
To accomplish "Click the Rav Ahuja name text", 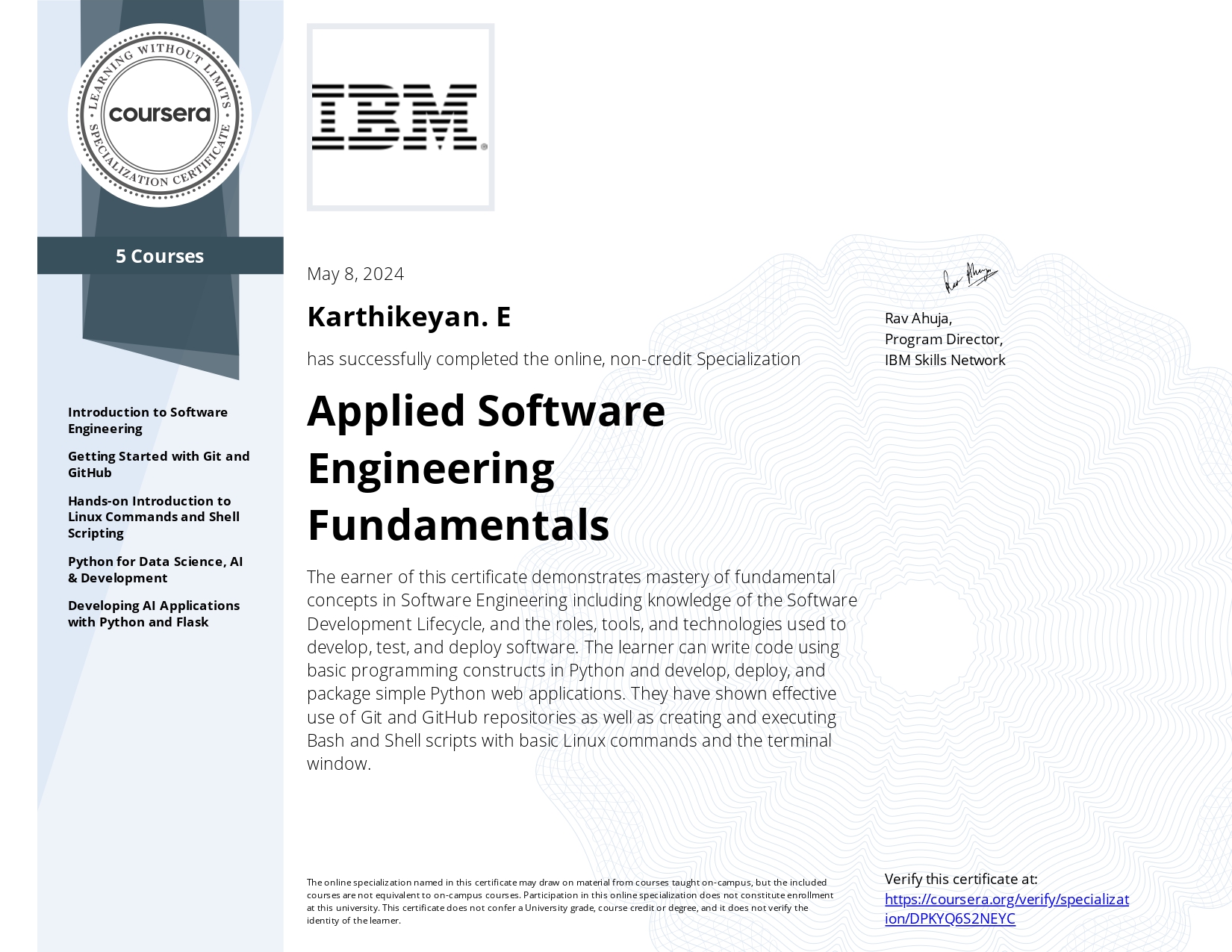I will point(918,319).
